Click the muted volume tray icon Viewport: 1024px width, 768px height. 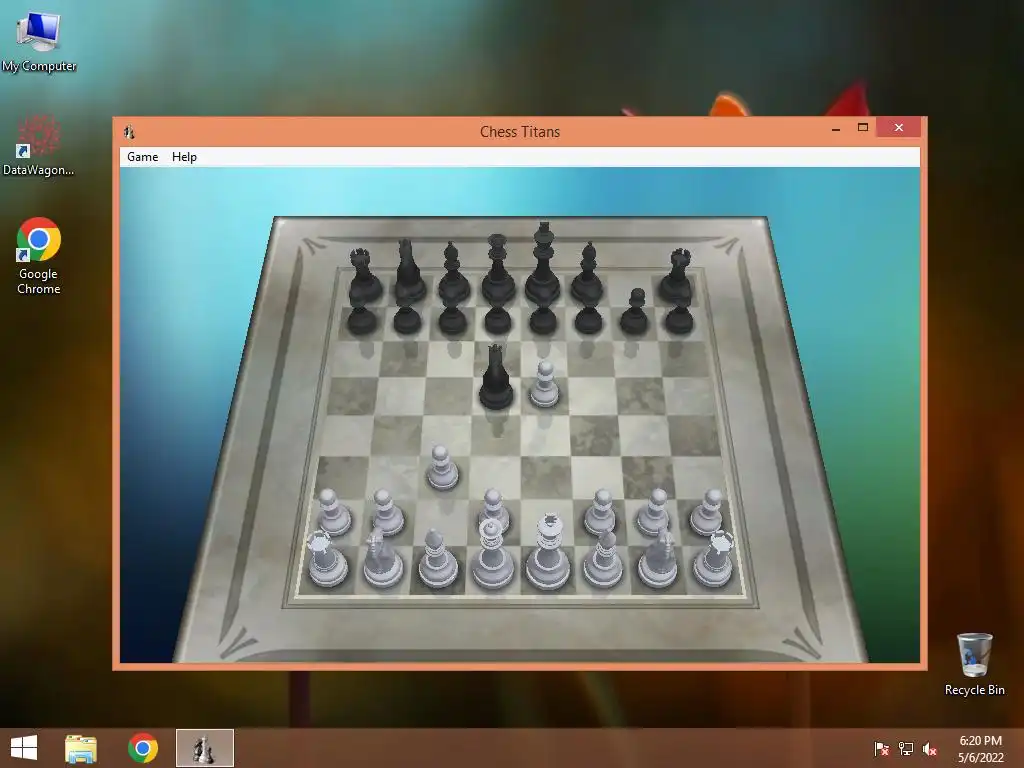tap(930, 749)
